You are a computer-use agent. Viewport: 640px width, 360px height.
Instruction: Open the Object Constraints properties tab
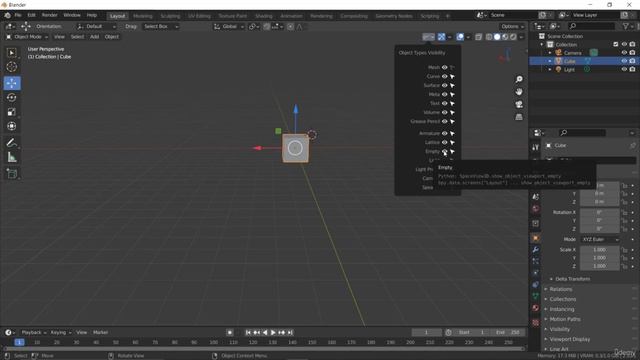(x=536, y=284)
